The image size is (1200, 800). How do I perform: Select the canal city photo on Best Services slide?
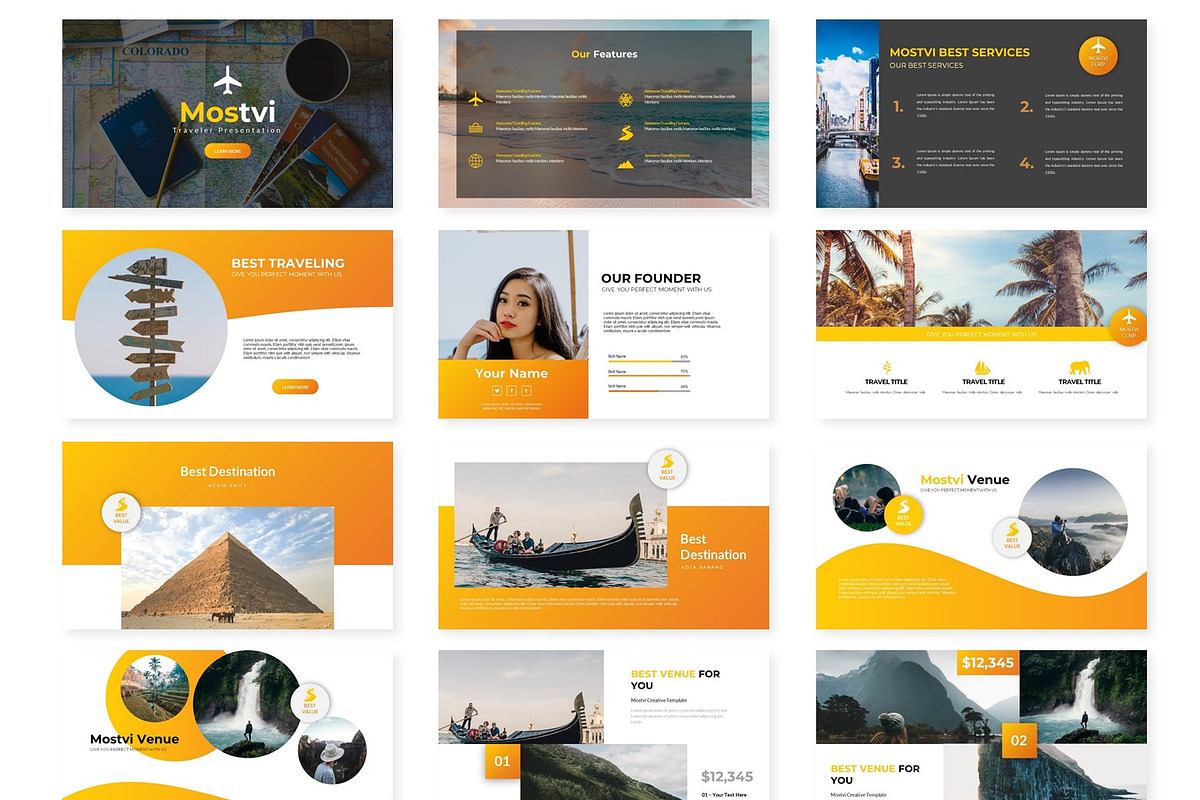(847, 114)
